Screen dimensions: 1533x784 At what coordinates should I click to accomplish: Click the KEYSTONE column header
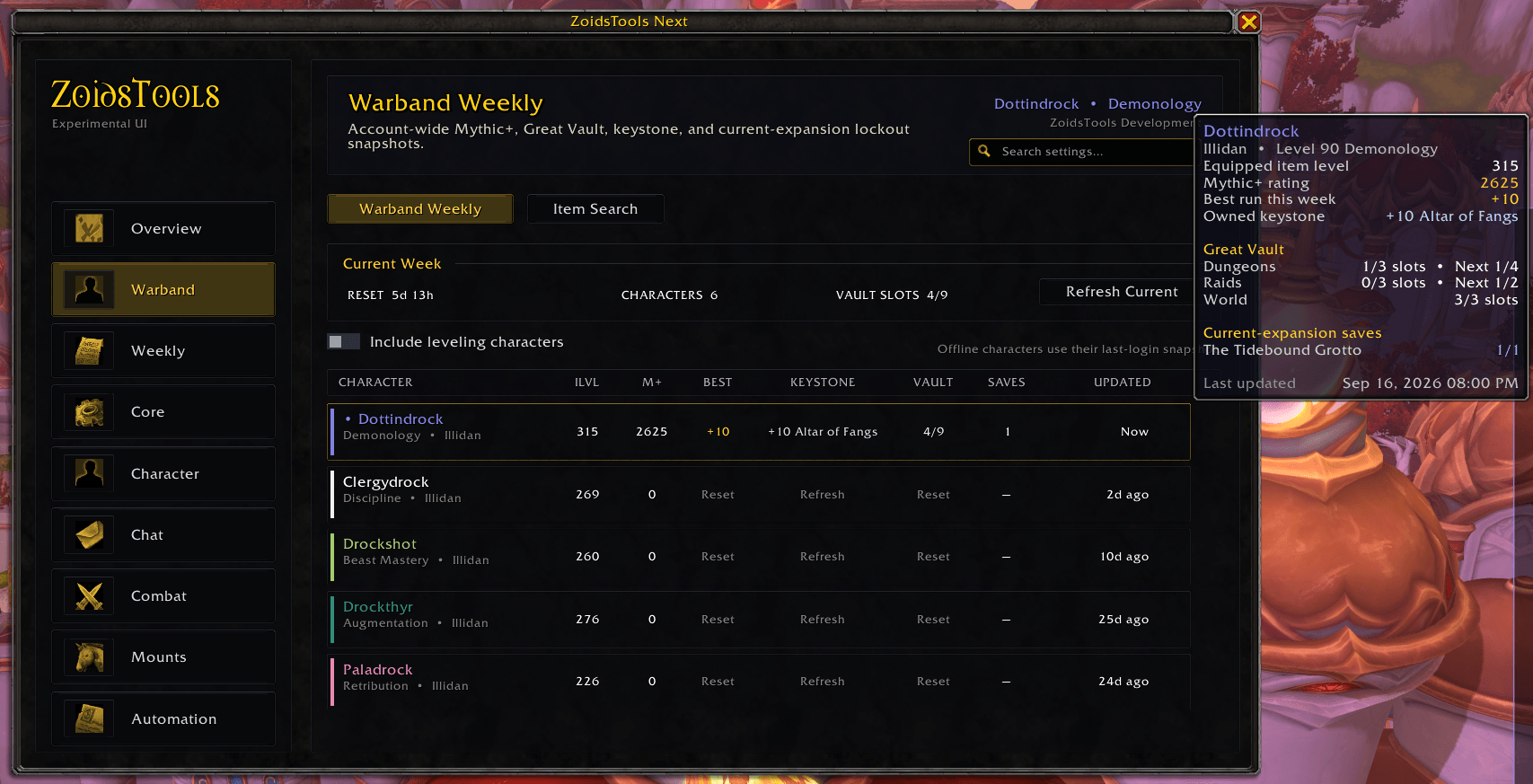pos(823,382)
